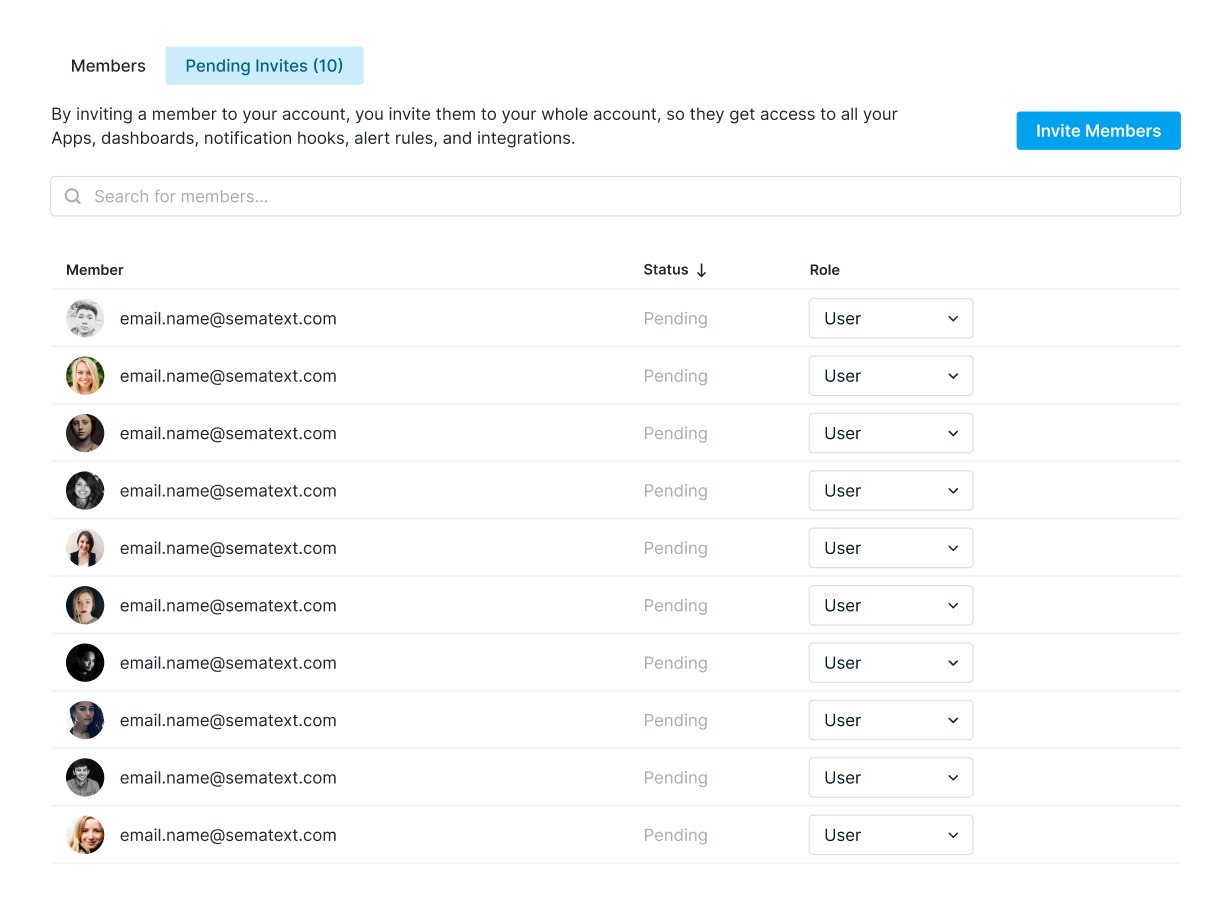Image resolution: width=1232 pixels, height=910 pixels.
Task: Click the avatar in the eighth member row
Action: (x=85, y=720)
